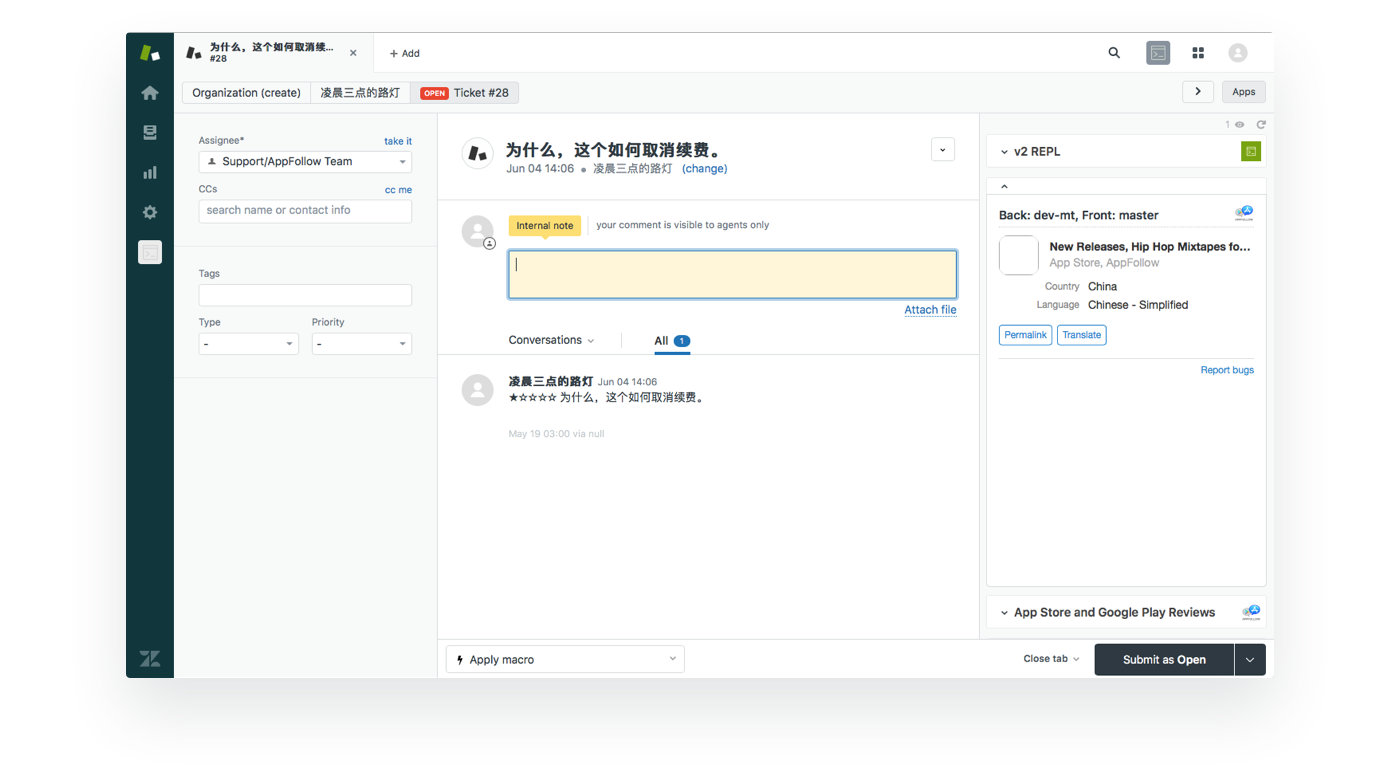Open the Submit as Open arrow menu
The image size is (1400, 778).
tap(1250, 660)
